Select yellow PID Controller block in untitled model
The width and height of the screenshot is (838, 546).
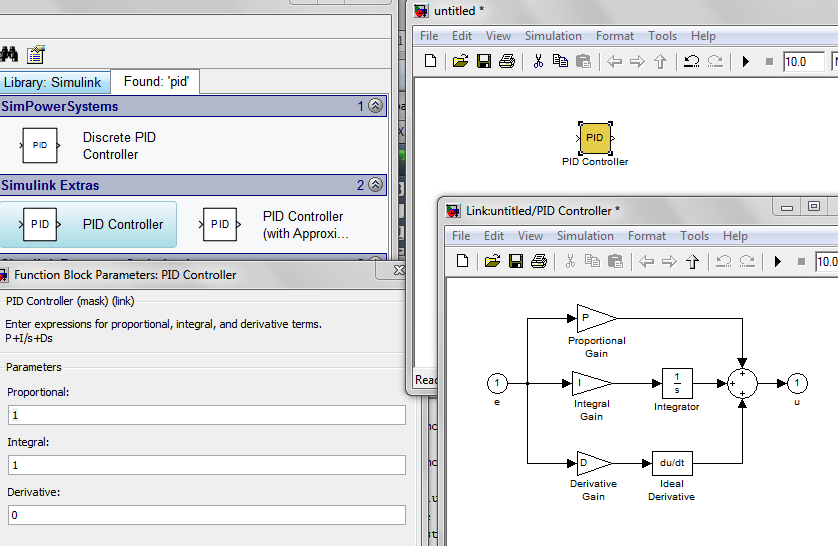coord(595,138)
